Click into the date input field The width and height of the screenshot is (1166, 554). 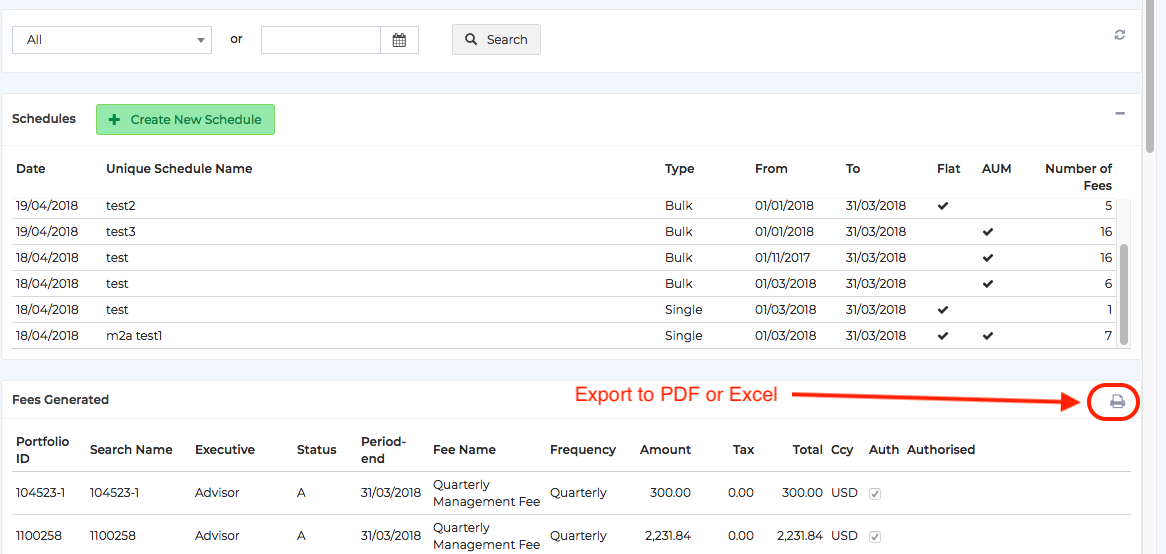pyautogui.click(x=320, y=40)
